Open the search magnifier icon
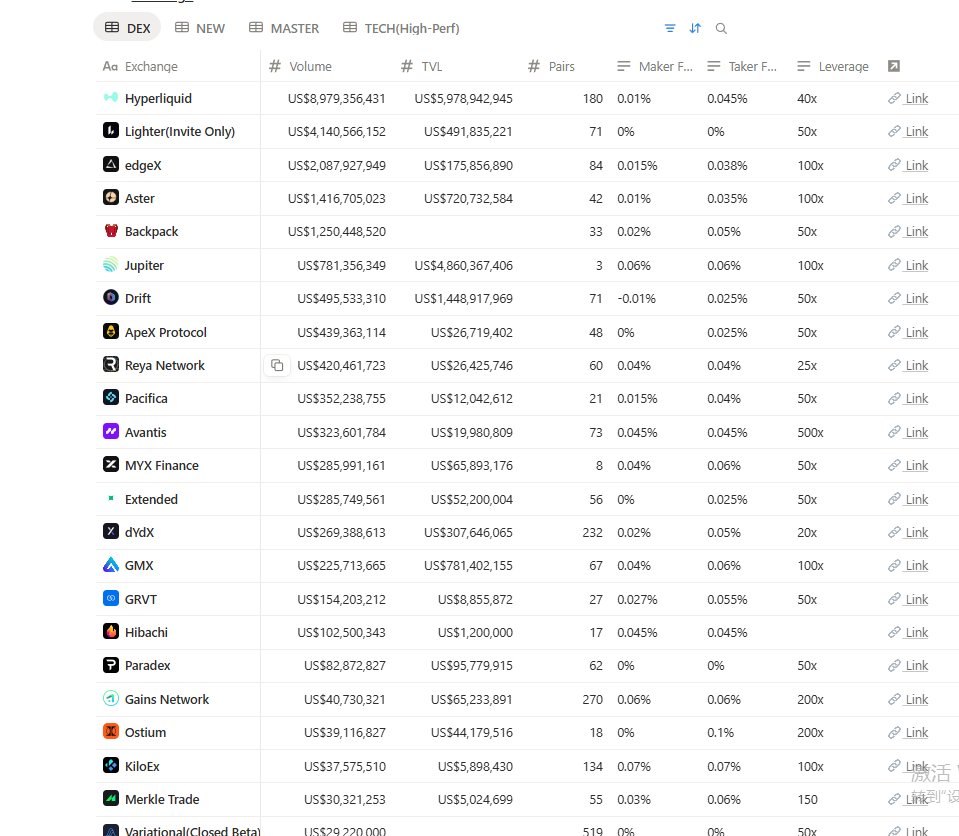This screenshot has height=836, width=959. tap(721, 28)
